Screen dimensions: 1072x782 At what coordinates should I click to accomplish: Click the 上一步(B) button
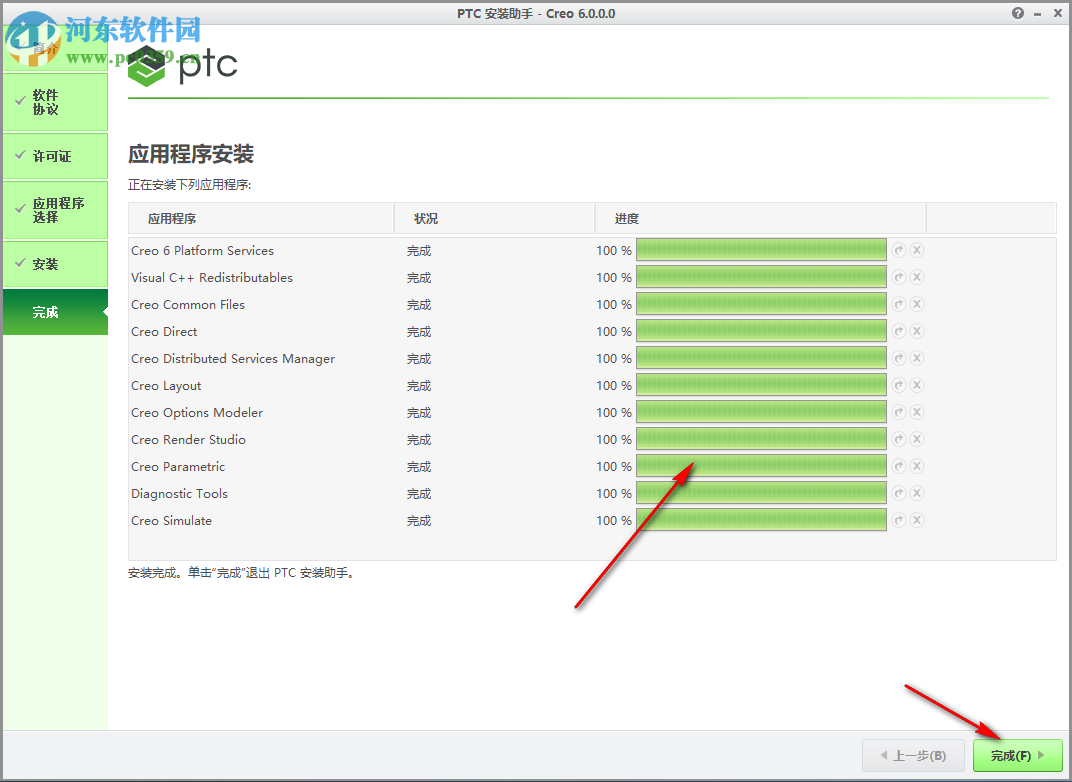(913, 755)
